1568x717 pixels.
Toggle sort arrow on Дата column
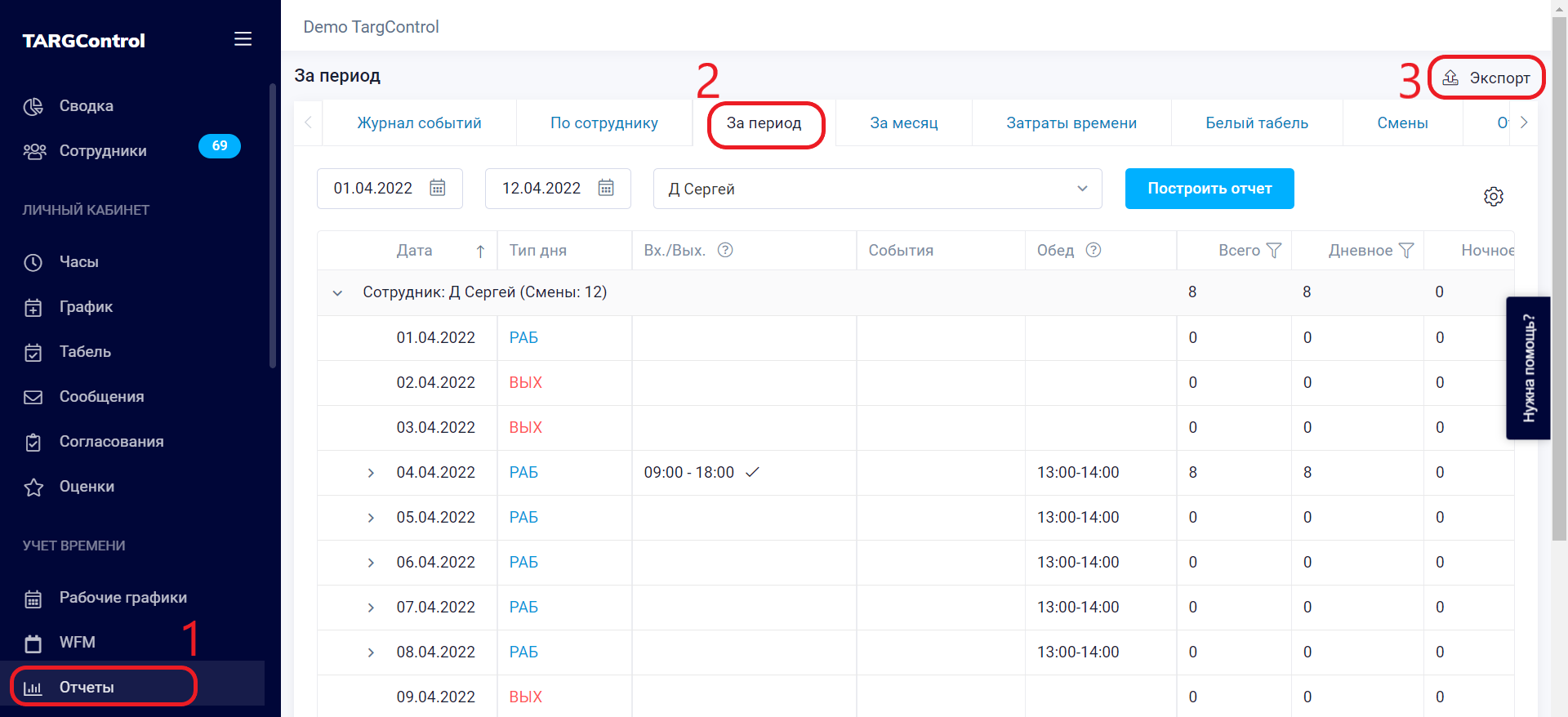(480, 252)
